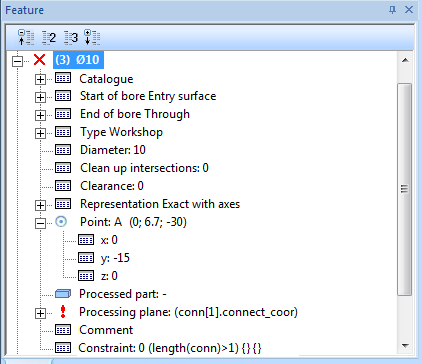Click the Processed part blue box icon

click(63, 294)
